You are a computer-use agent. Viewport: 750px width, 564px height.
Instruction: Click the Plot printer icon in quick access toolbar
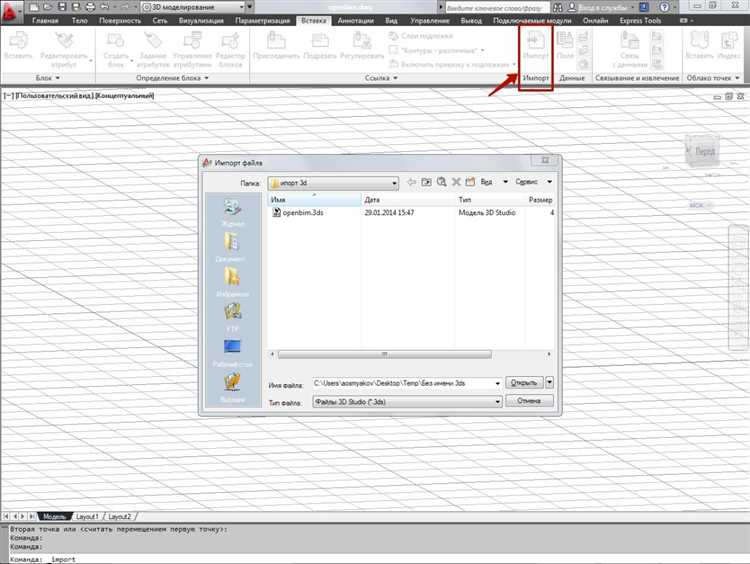coord(90,7)
